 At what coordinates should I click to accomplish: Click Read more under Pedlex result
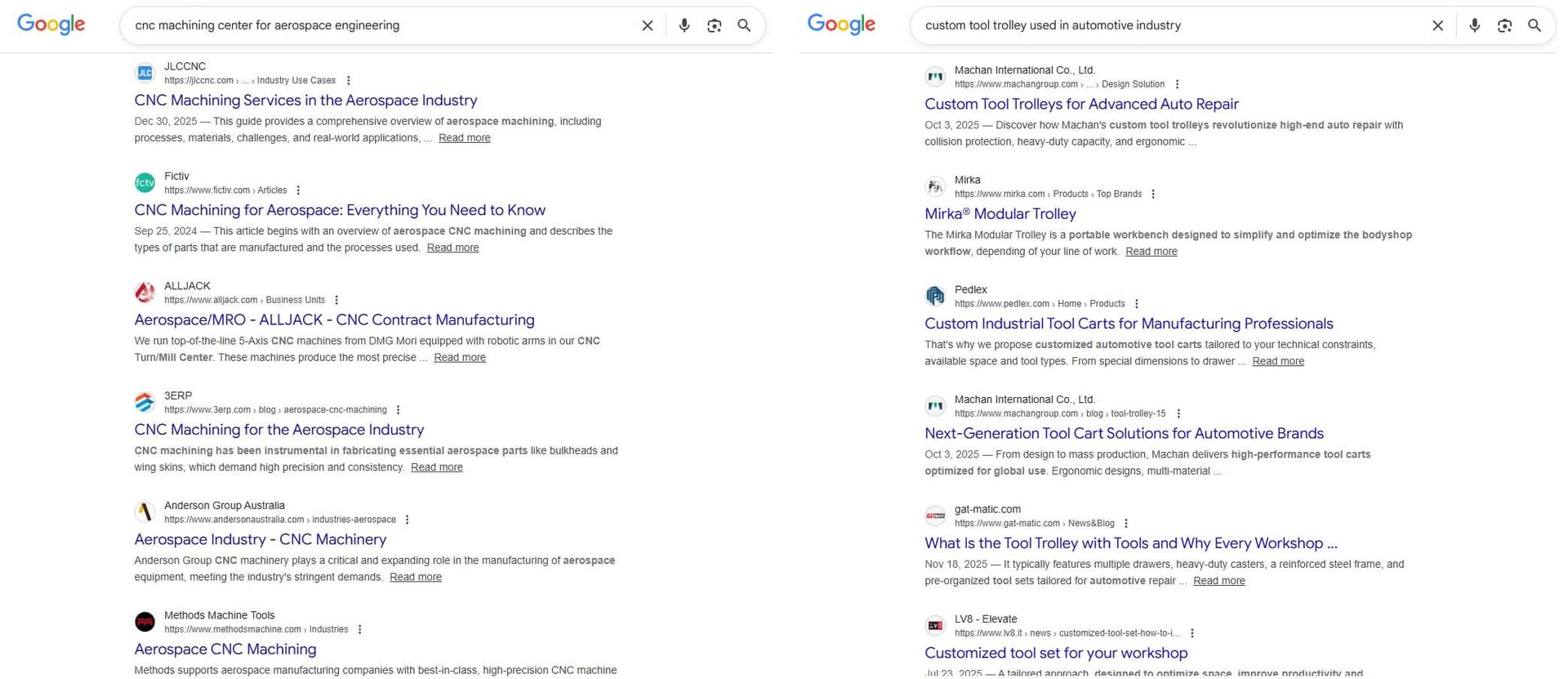click(1277, 362)
